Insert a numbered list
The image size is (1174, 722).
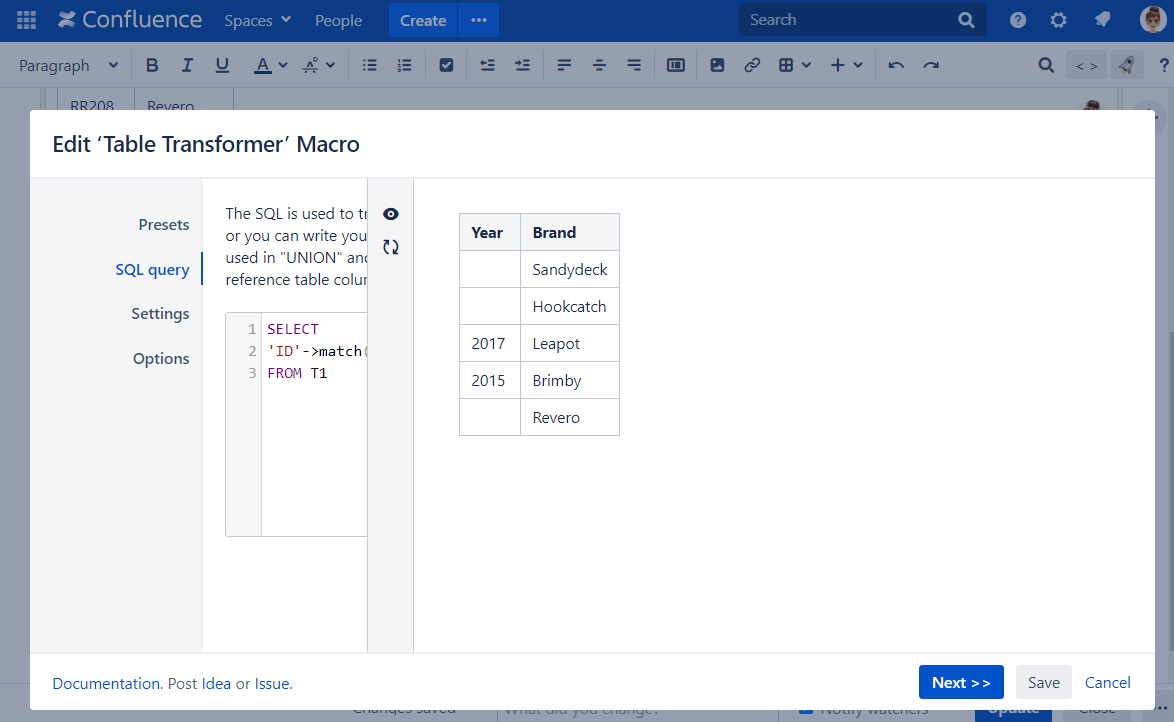click(404, 65)
